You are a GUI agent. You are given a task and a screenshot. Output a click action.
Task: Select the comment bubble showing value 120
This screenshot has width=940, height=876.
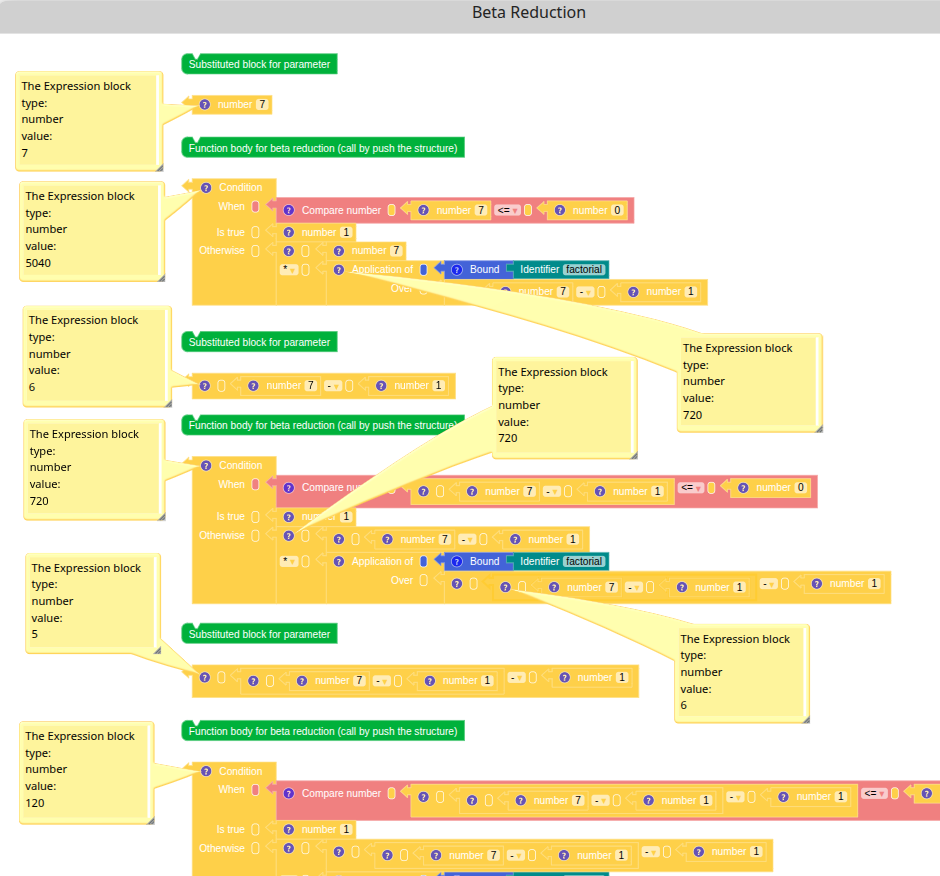85,770
